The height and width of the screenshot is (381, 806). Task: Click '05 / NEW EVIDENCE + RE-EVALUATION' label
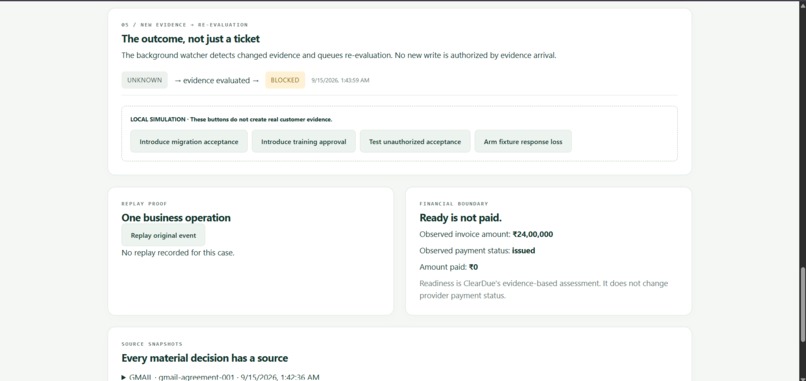pos(185,25)
